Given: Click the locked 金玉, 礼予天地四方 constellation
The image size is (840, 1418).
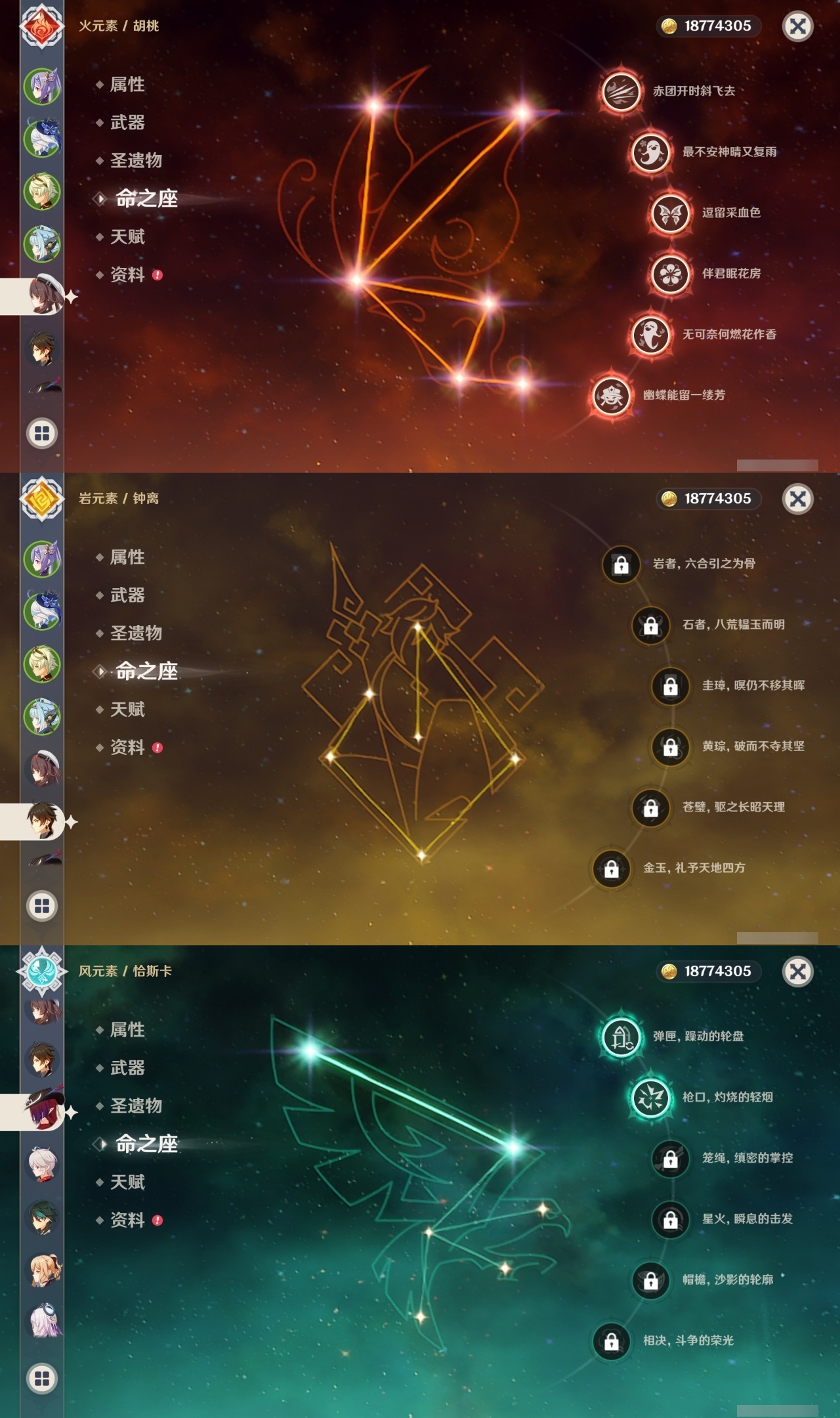Looking at the screenshot, I should coord(611,868).
